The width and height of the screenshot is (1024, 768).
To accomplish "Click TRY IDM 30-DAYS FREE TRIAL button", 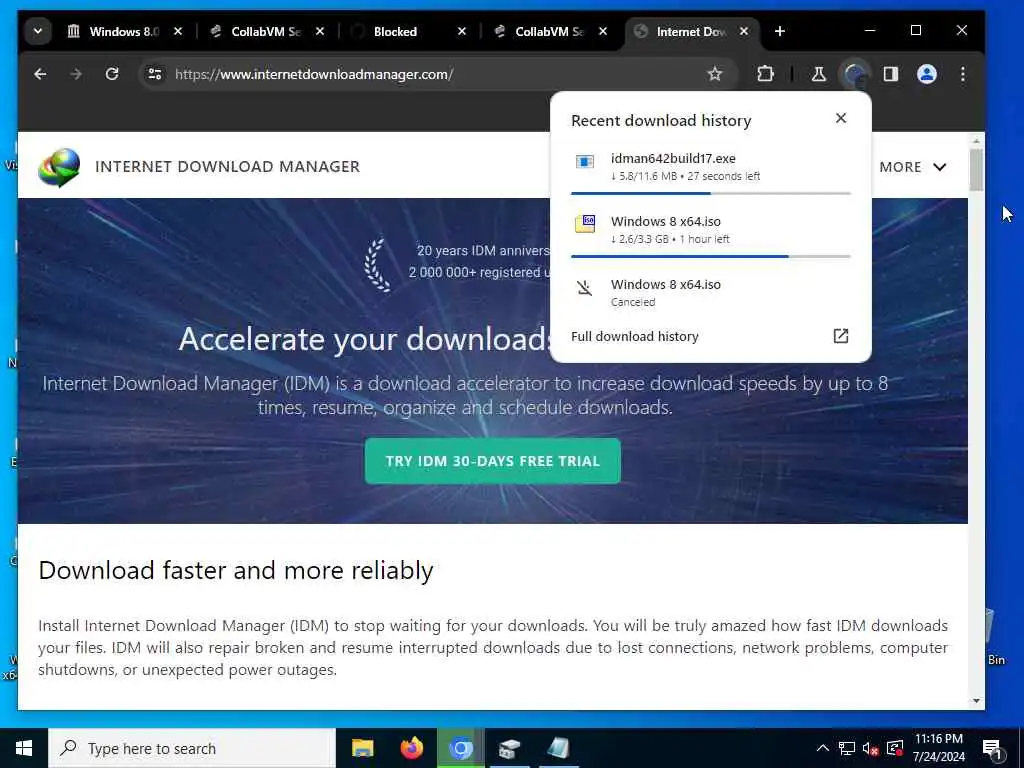I will 492,461.
